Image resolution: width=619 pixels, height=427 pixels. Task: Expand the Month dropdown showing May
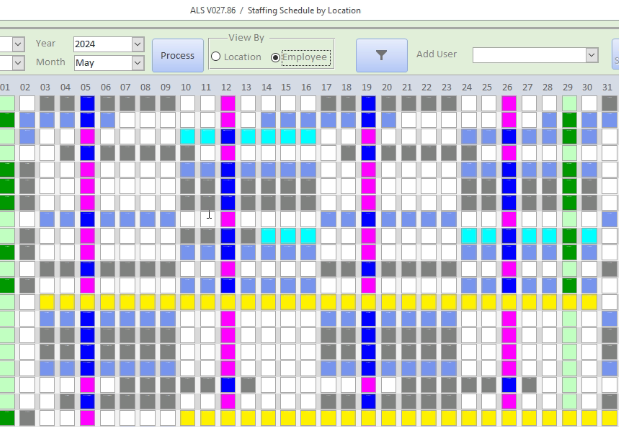pyautogui.click(x=137, y=62)
